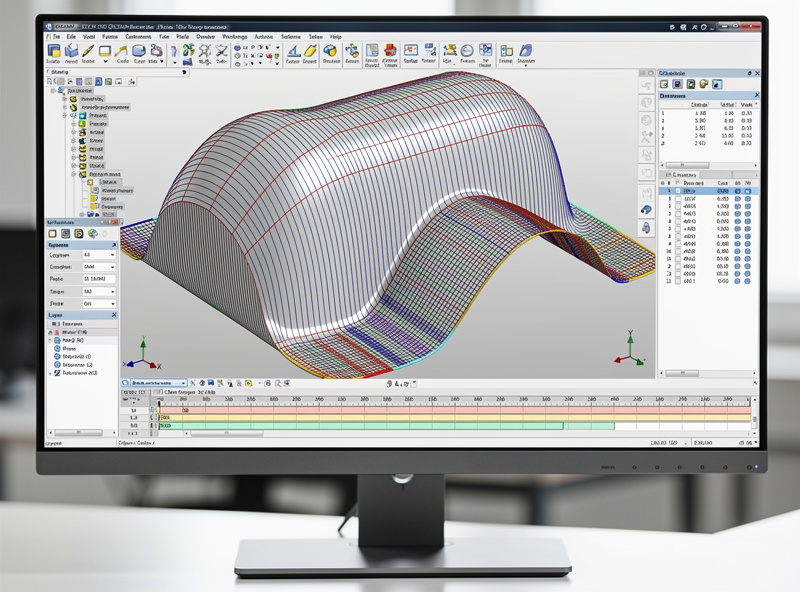Click the float button on right panel header

pos(749,73)
